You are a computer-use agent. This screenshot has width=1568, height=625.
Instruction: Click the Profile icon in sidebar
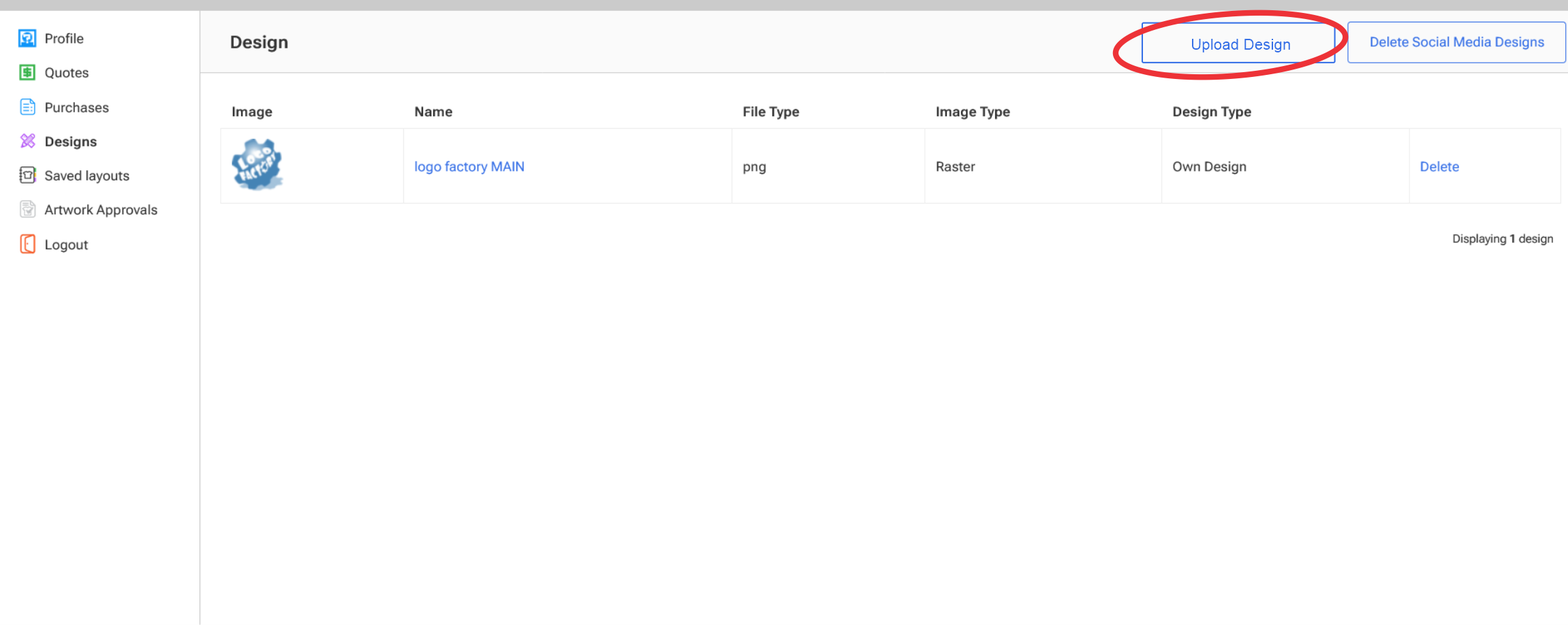[27, 38]
